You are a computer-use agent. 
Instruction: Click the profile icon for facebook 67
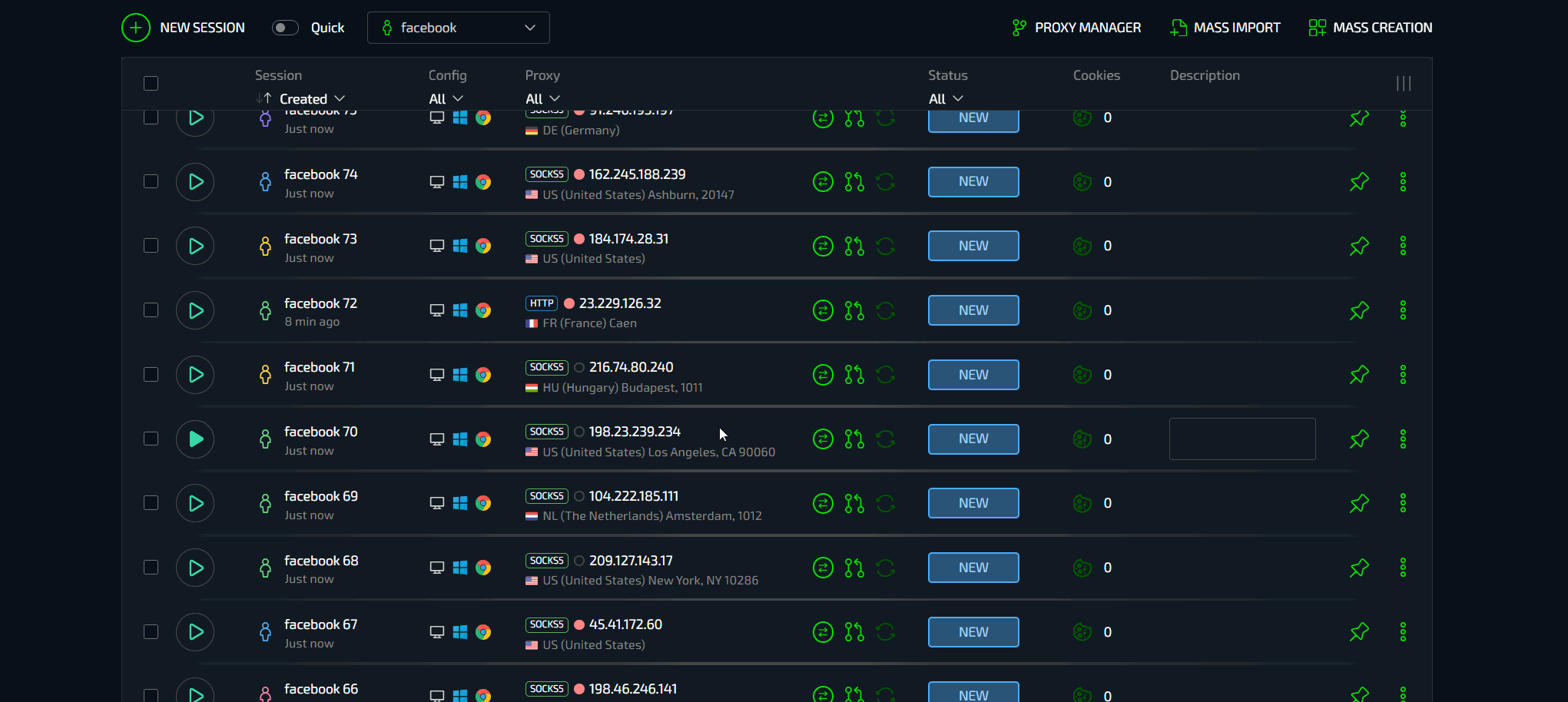[x=265, y=632]
